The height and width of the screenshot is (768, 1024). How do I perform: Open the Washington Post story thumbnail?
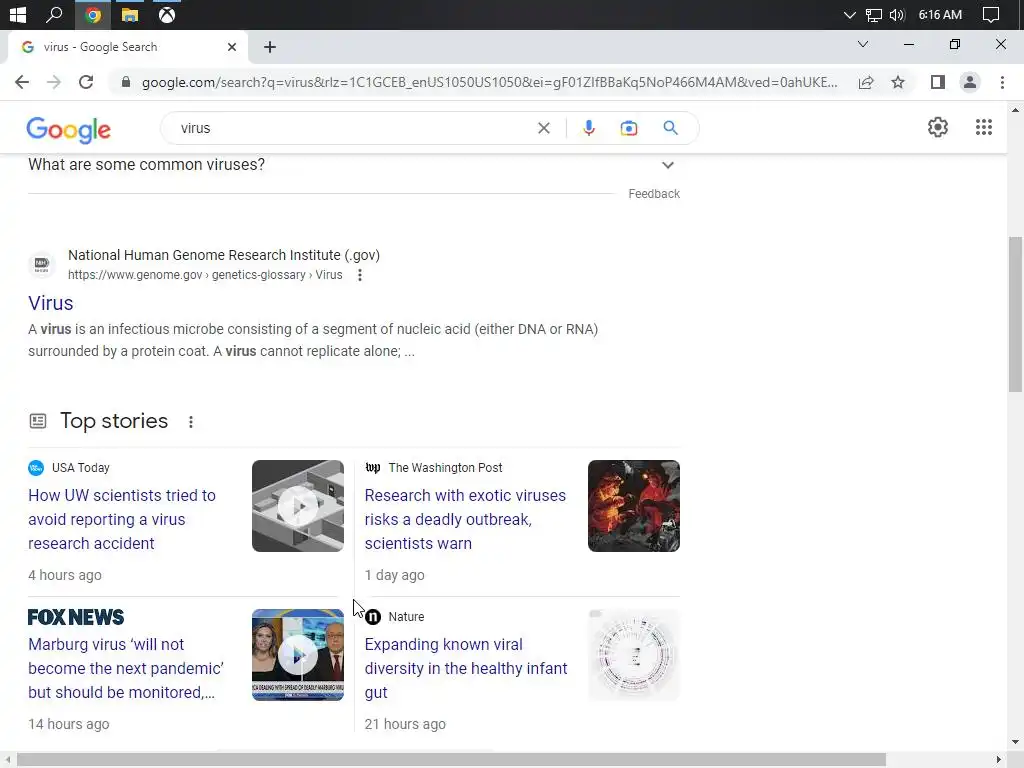(x=633, y=506)
